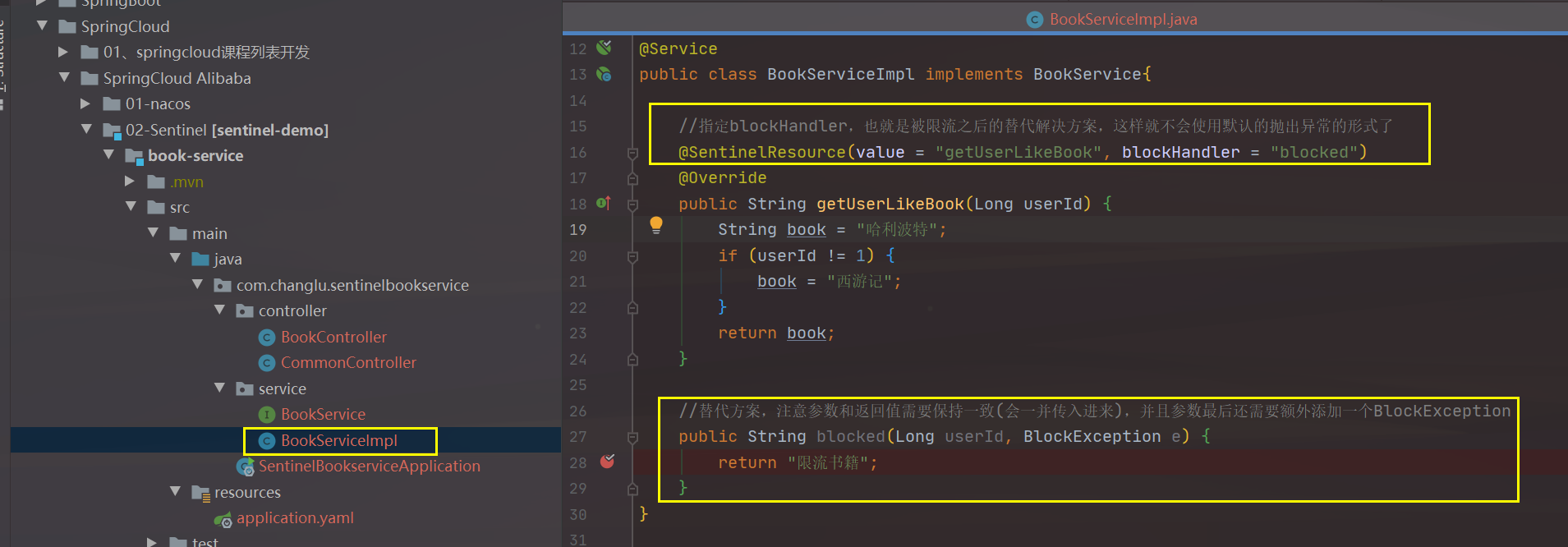Collapse the 02-Sentinel module arrow

(86, 129)
